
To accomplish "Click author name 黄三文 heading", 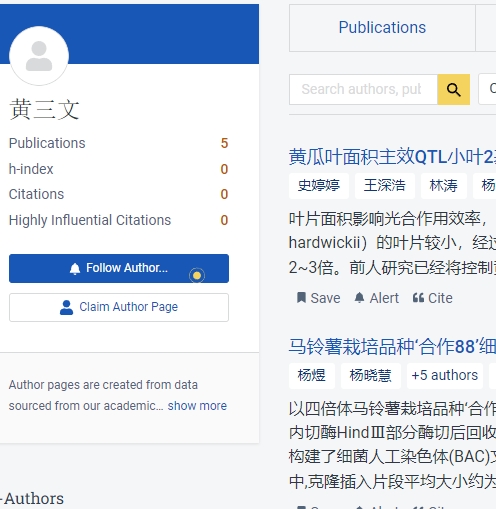I will pyautogui.click(x=44, y=109).
